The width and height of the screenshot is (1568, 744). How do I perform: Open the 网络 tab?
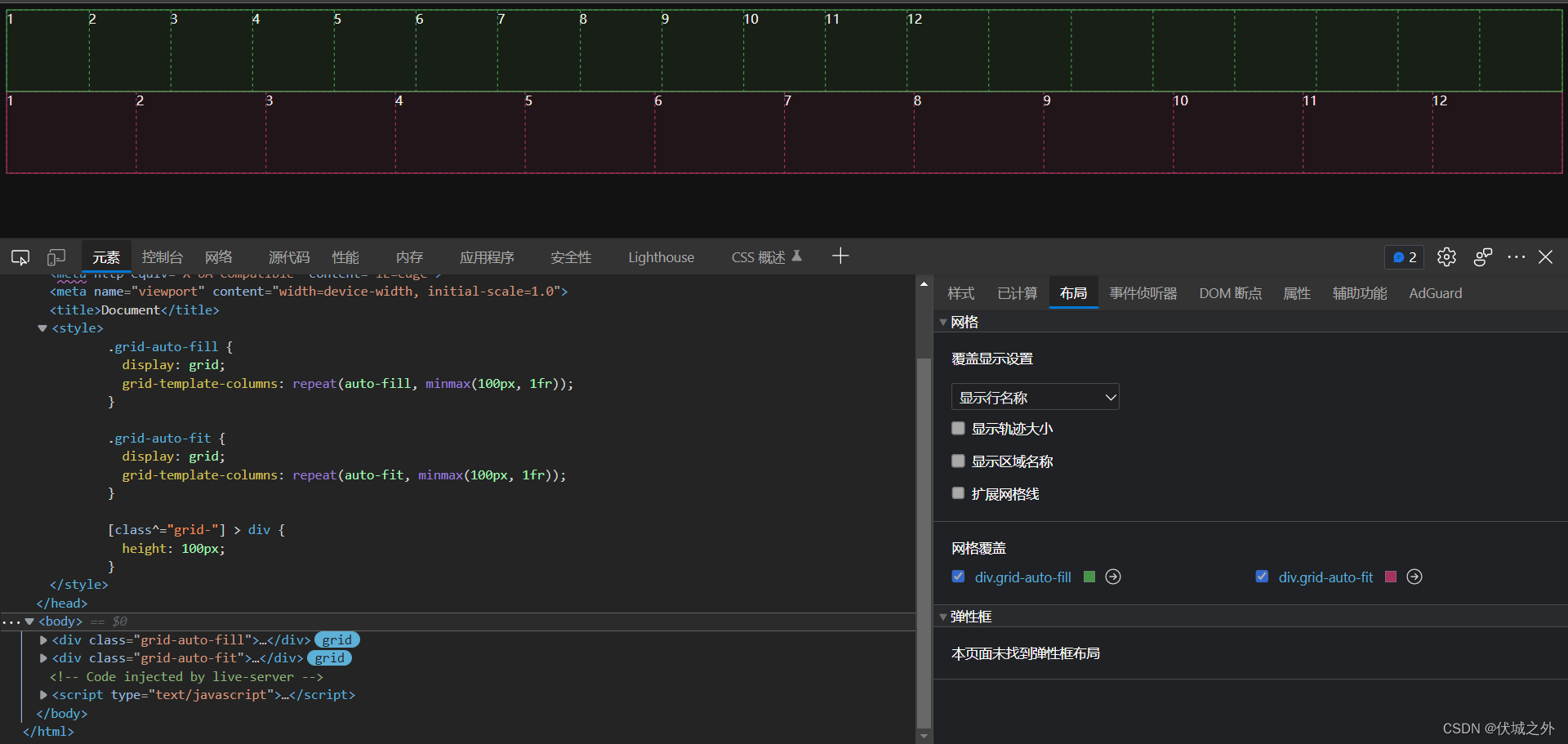pos(219,257)
